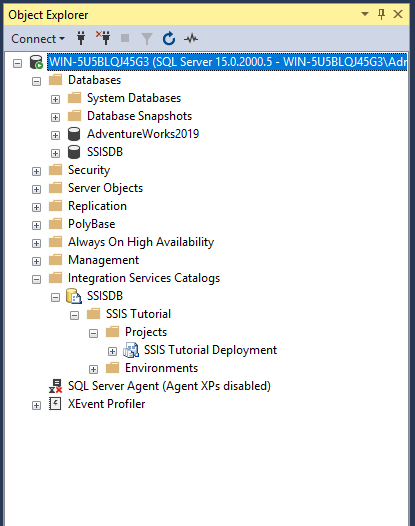Expand Always On High Availability folder
Viewport: 415px width, 526px height.
click(36, 244)
